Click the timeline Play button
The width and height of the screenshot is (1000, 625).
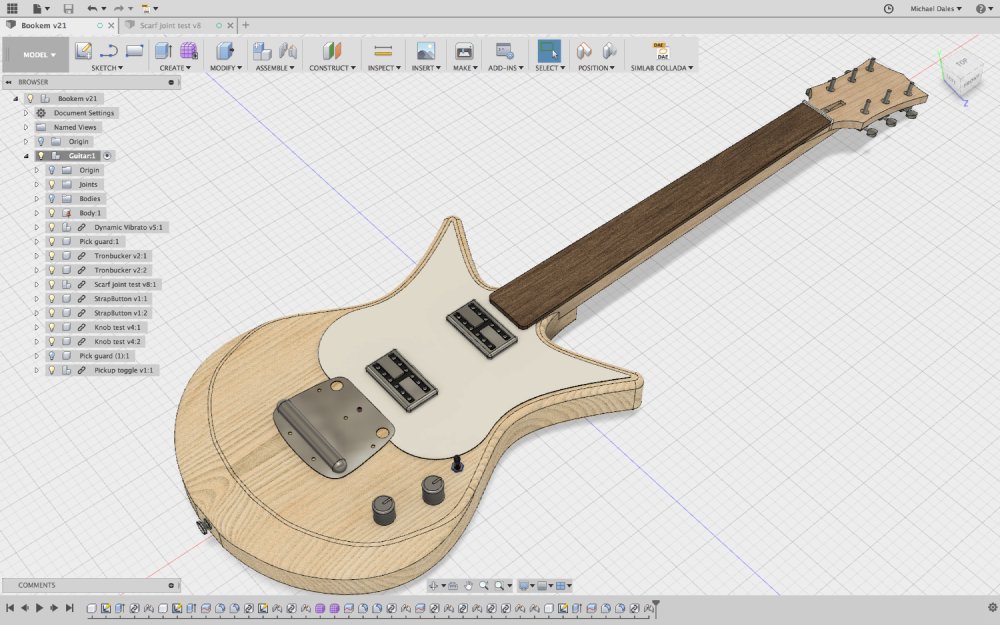point(40,608)
